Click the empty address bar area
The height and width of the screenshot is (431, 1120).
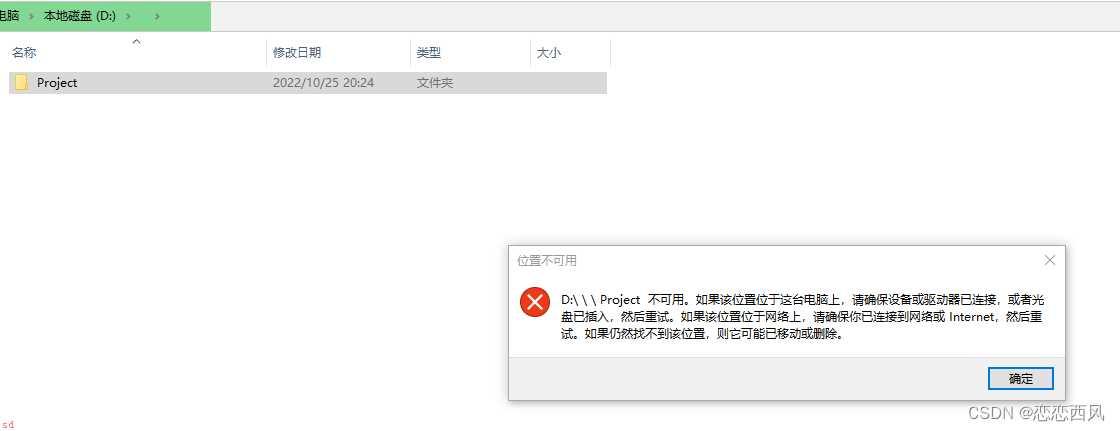click(664, 16)
